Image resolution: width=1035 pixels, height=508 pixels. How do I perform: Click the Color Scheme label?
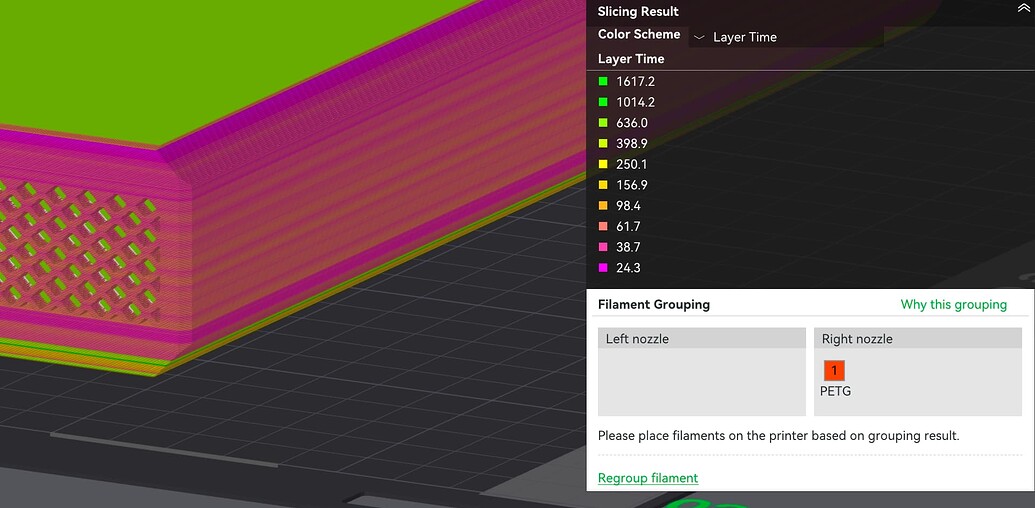[639, 34]
